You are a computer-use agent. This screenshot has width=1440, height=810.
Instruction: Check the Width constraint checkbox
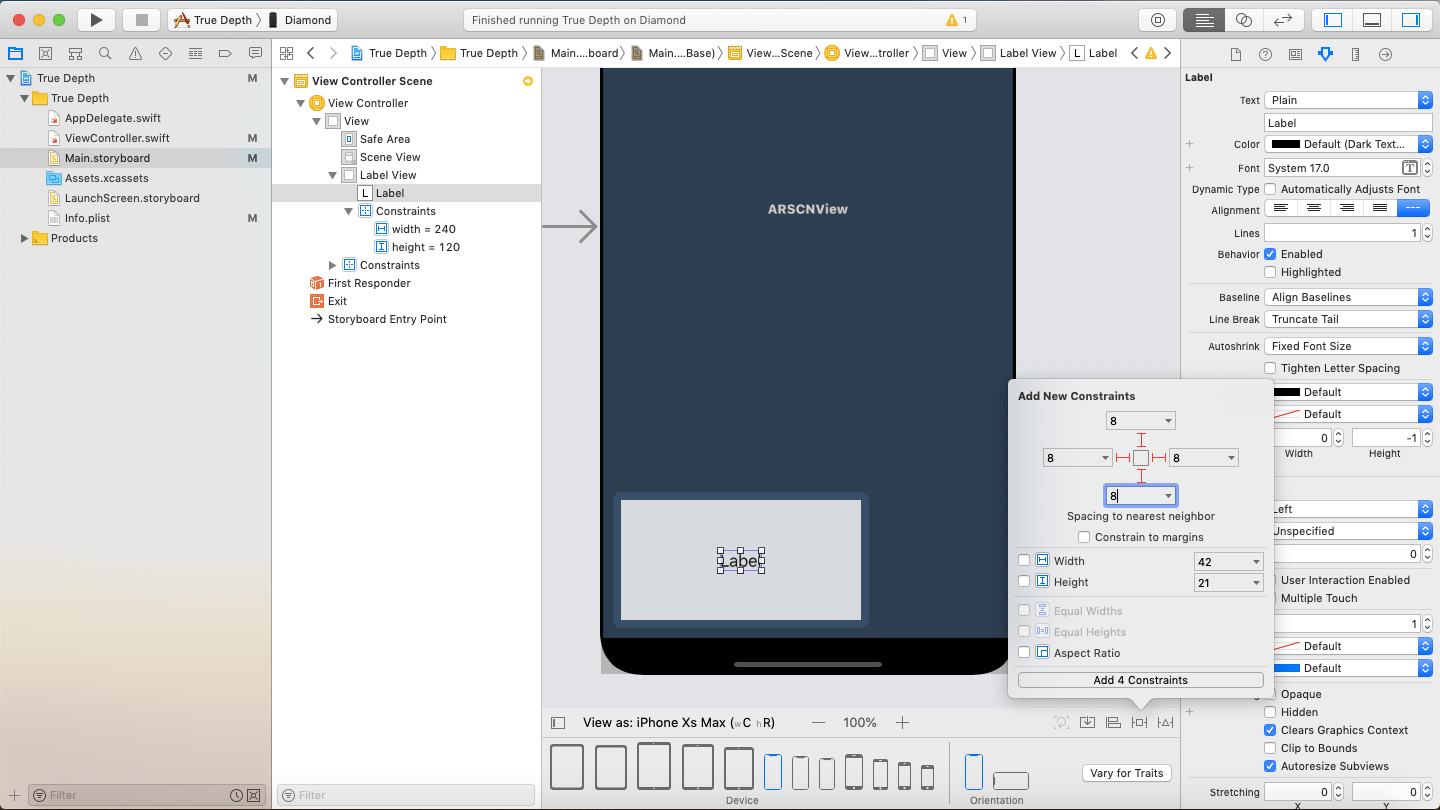pos(1023,561)
